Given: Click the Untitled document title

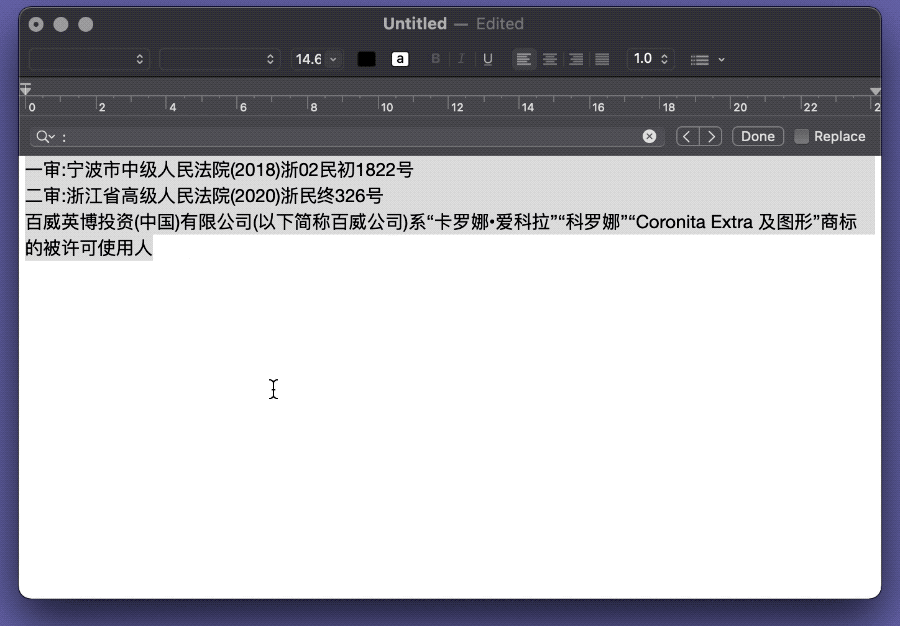Looking at the screenshot, I should tap(414, 24).
